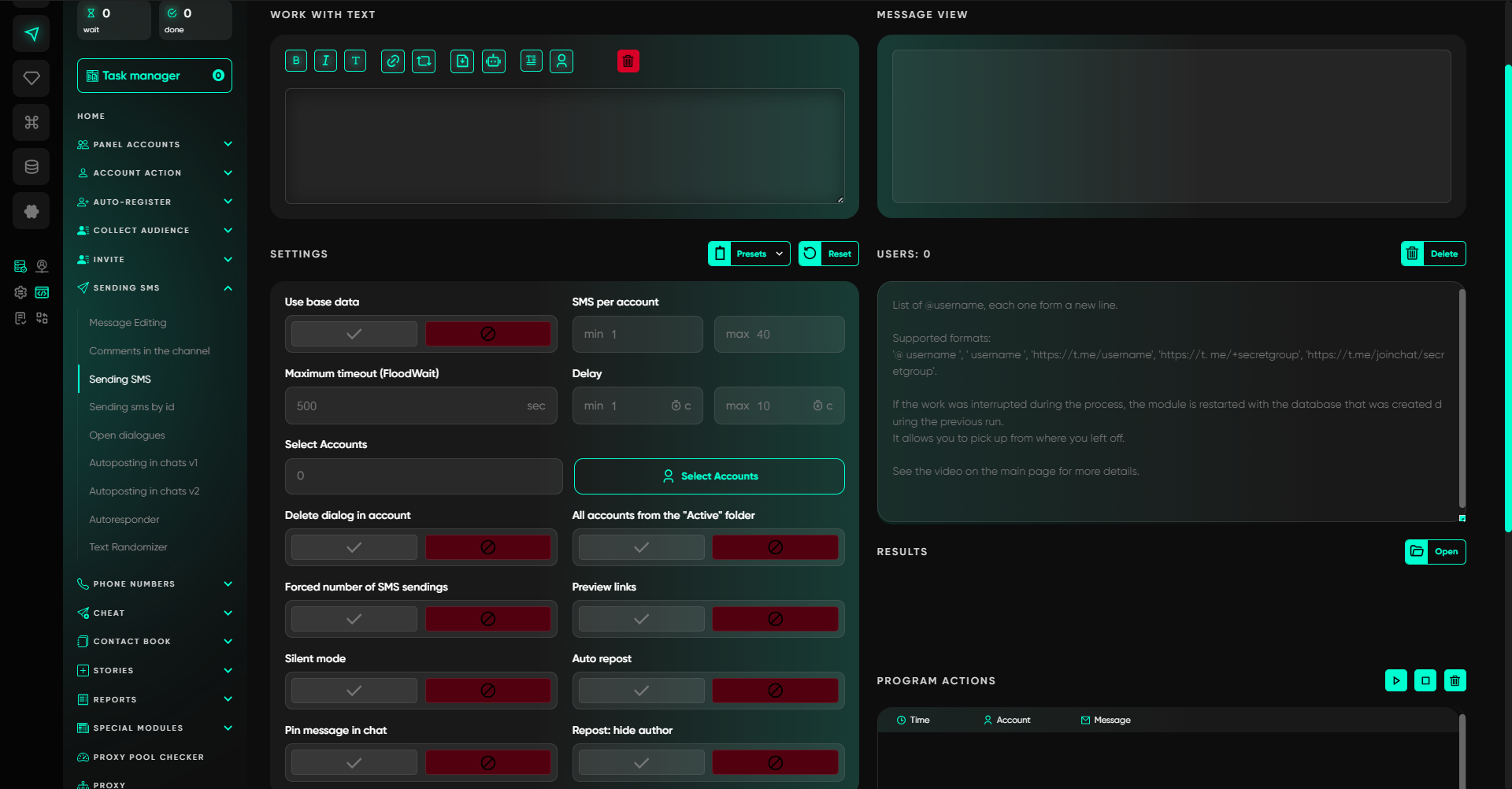Image resolution: width=1512 pixels, height=789 pixels.
Task: Clear text with the red trash icon
Action: coord(628,61)
